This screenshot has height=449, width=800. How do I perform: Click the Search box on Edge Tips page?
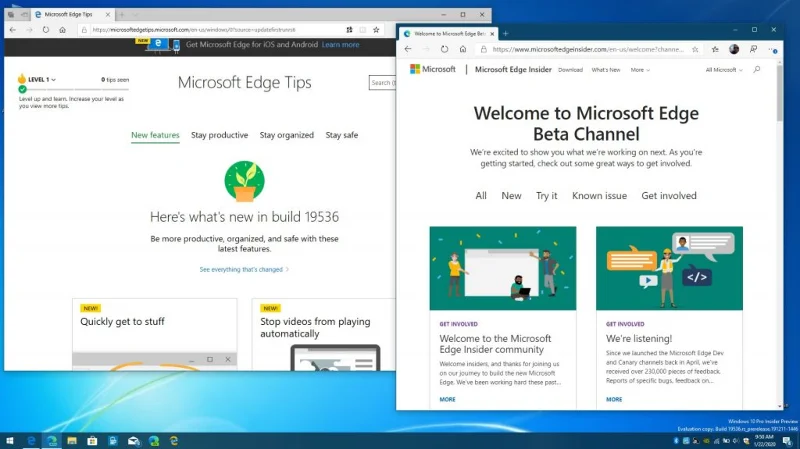[x=382, y=83]
